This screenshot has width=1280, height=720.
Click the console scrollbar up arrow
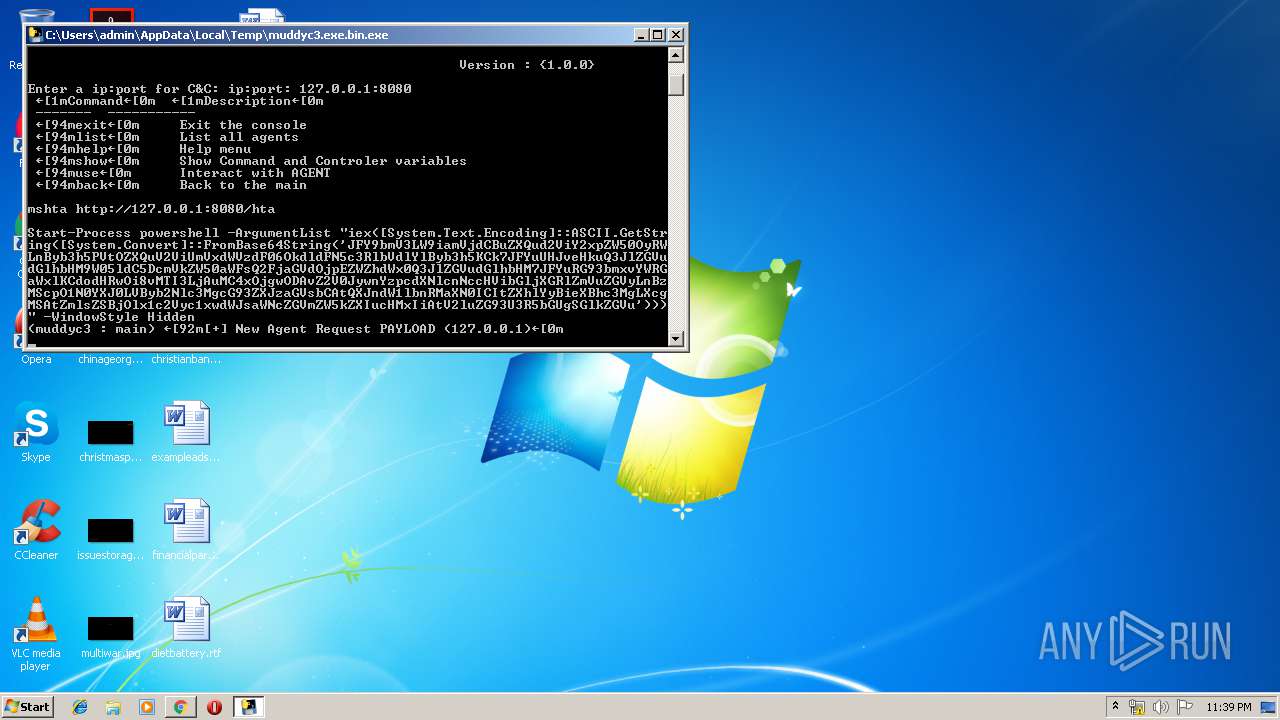[676, 56]
